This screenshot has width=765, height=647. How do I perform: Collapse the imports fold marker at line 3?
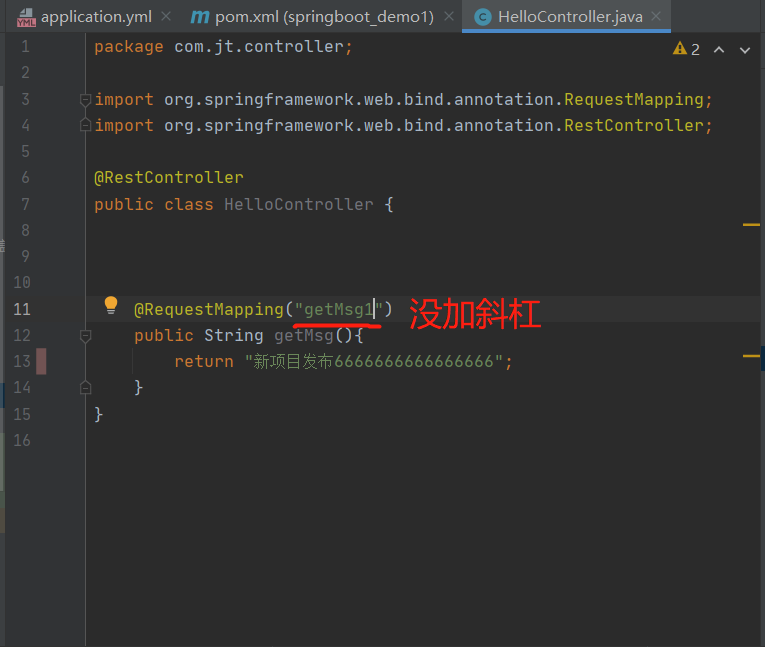(x=85, y=100)
